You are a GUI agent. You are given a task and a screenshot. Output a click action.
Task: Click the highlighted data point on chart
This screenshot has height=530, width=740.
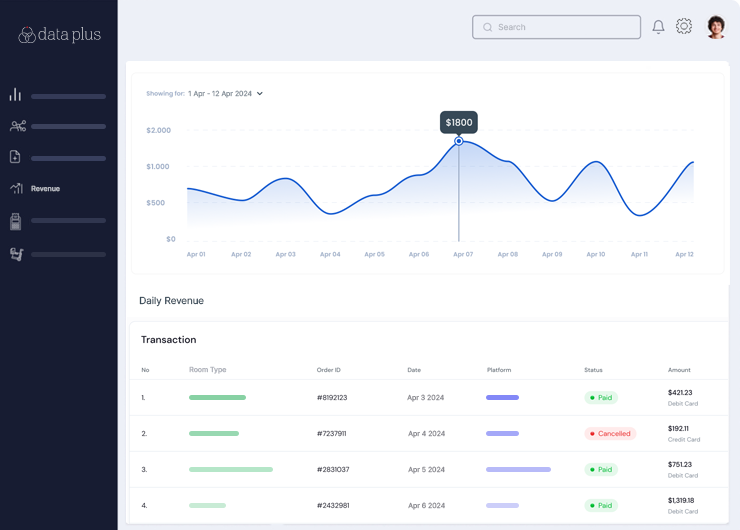coord(459,141)
